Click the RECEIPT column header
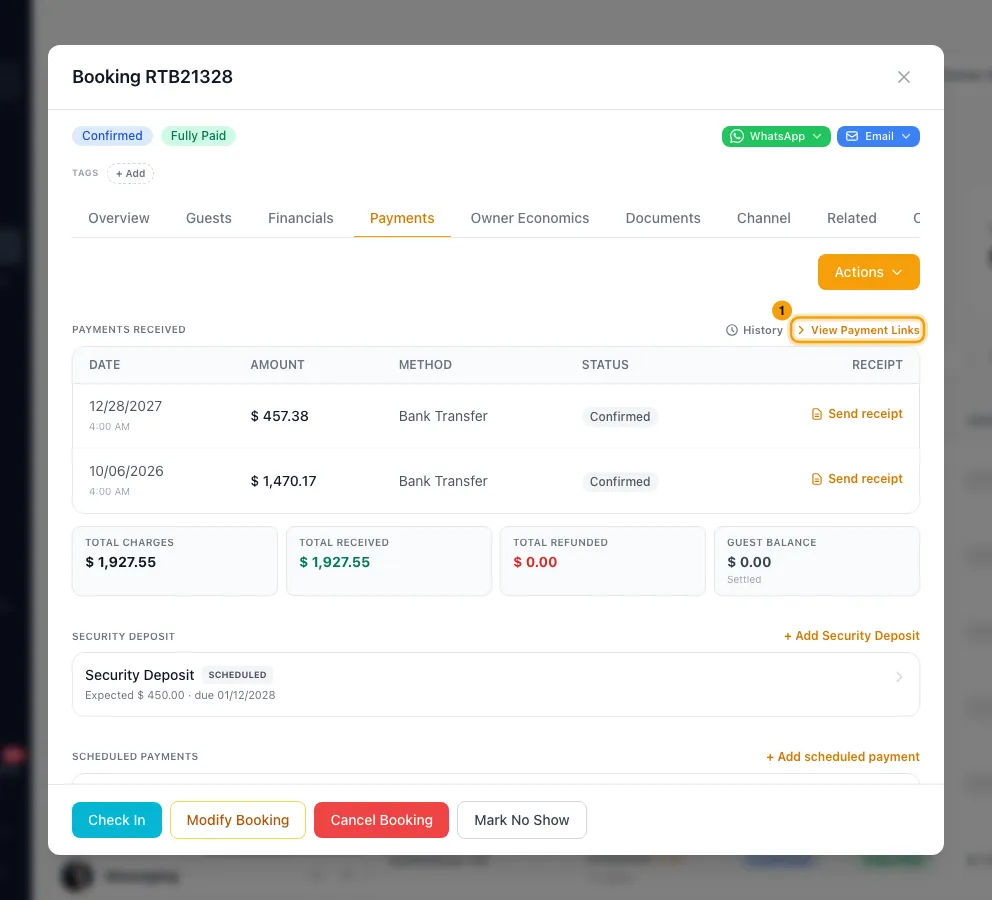The image size is (992, 900). [877, 365]
